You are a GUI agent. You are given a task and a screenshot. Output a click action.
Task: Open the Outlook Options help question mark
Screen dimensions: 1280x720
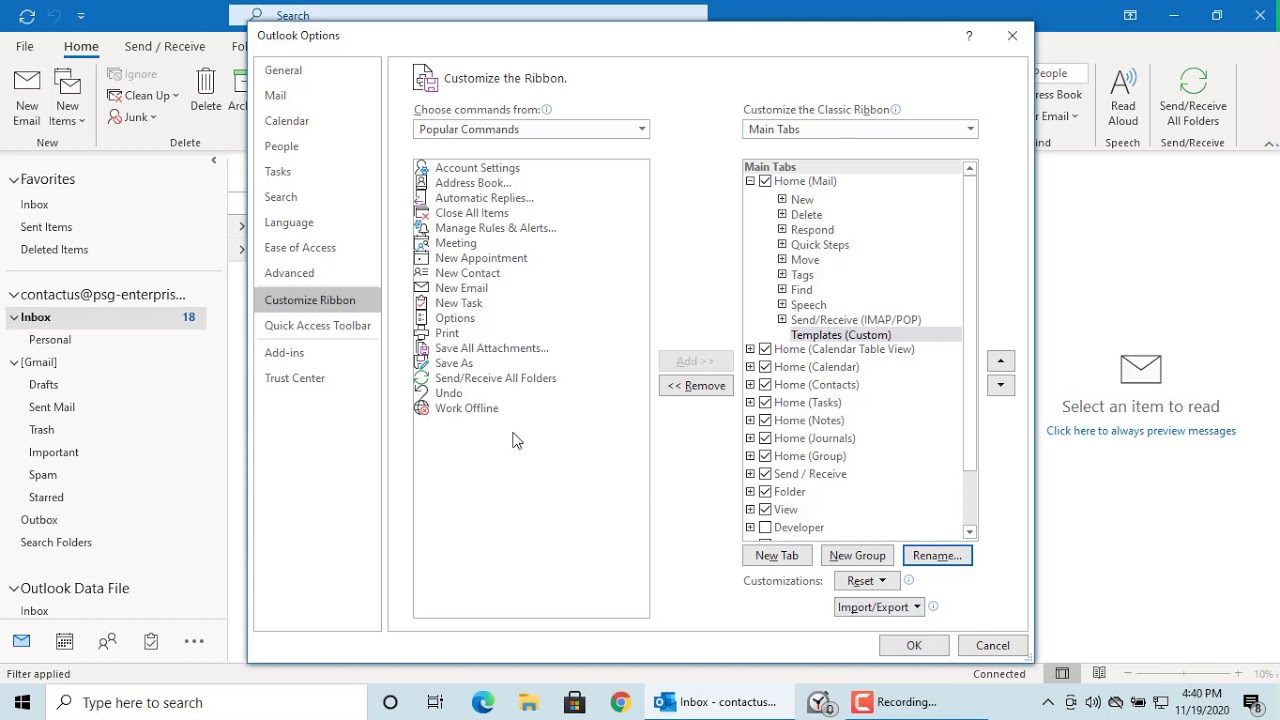[x=969, y=36]
